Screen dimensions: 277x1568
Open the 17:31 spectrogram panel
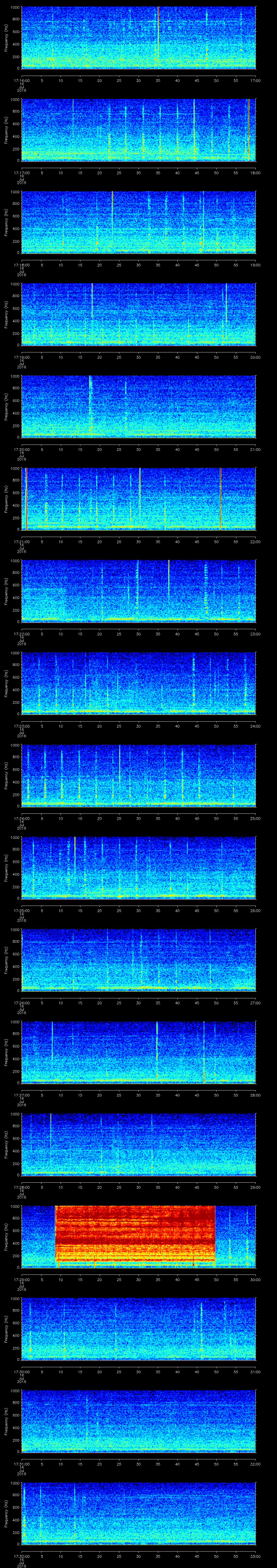click(x=138, y=1421)
